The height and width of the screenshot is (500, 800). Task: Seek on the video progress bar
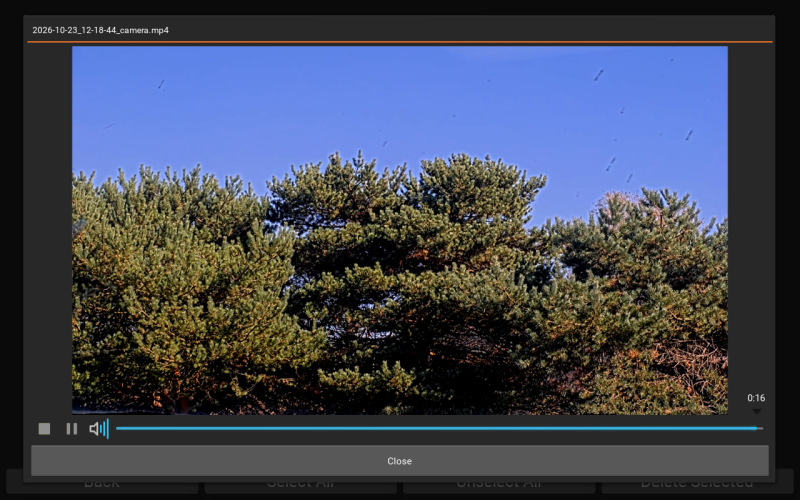(439, 429)
